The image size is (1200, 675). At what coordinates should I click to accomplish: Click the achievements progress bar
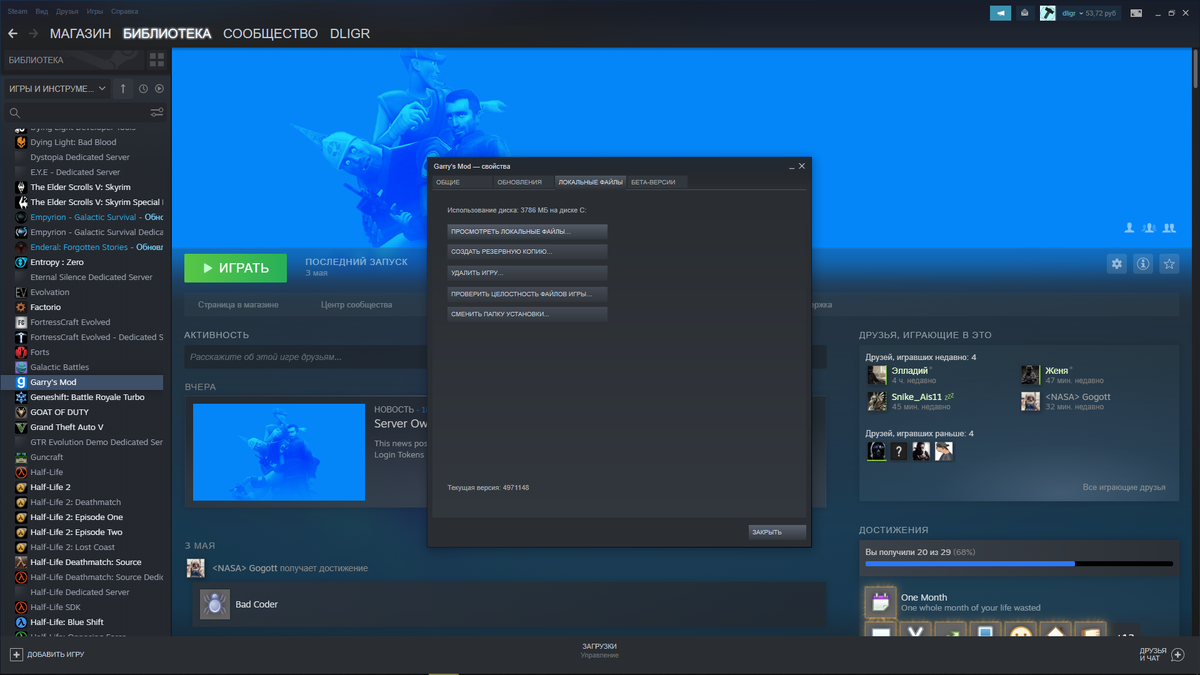1019,563
